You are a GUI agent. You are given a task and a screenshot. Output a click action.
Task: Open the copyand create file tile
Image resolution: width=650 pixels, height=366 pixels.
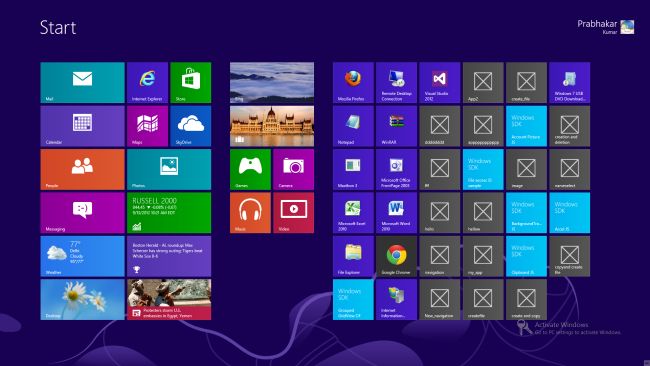coord(570,256)
